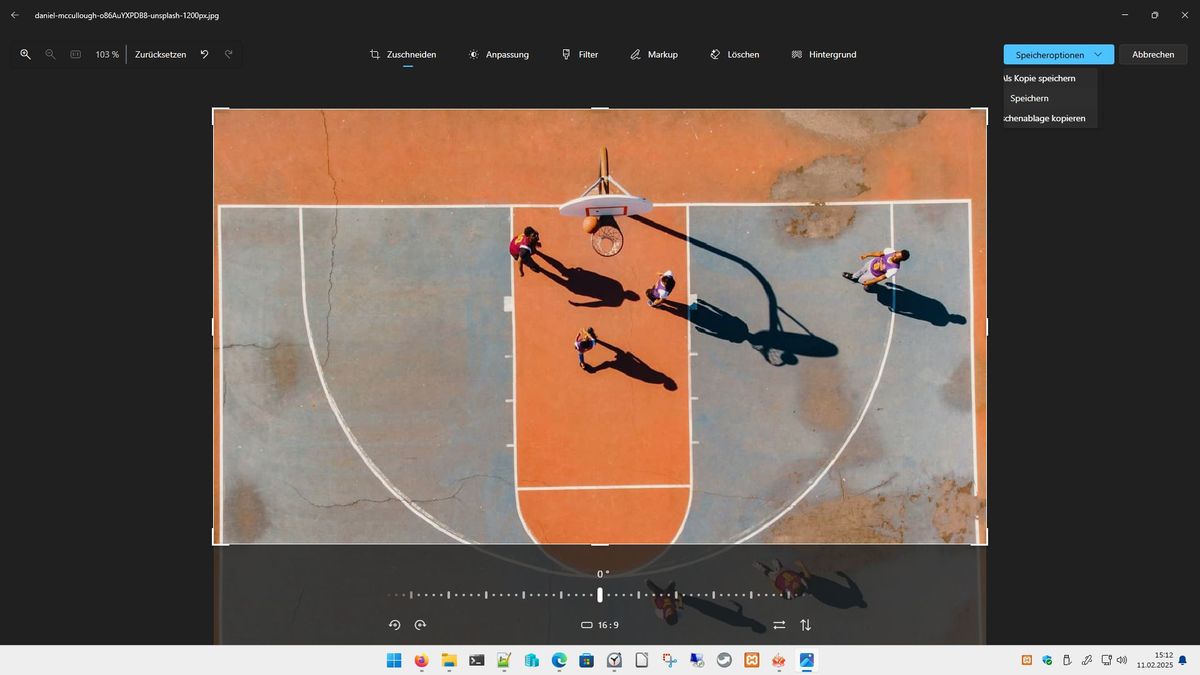Click Zurücksetzen to reset edits
The height and width of the screenshot is (675, 1200).
point(160,54)
